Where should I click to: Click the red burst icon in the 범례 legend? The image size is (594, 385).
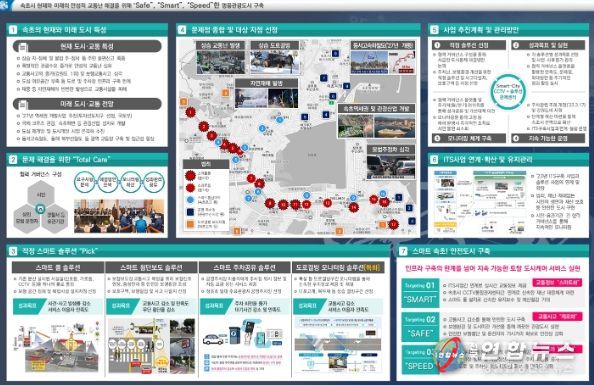[190, 175]
